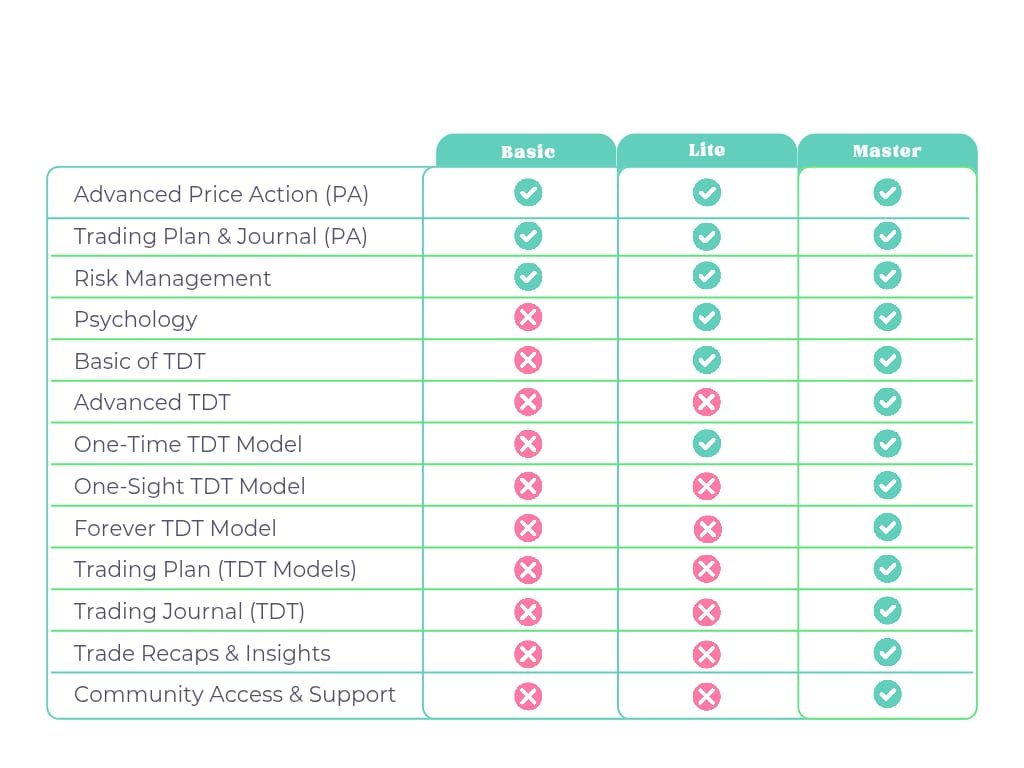This screenshot has width=1024, height=768.
Task: Click the Basic cross icon for Trade Recaps & Insights
Action: (x=528, y=654)
